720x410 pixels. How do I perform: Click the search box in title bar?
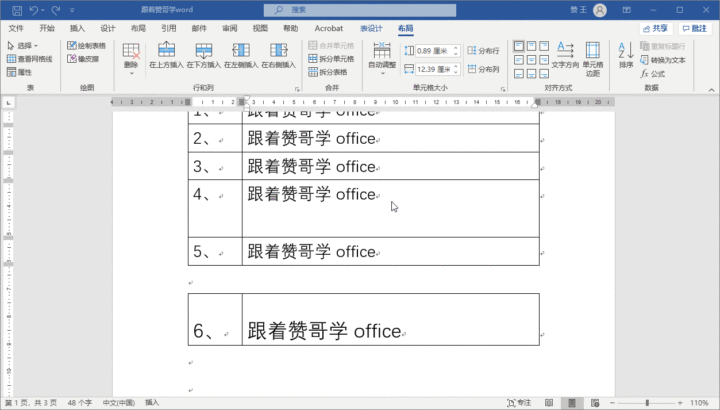tap(360, 10)
